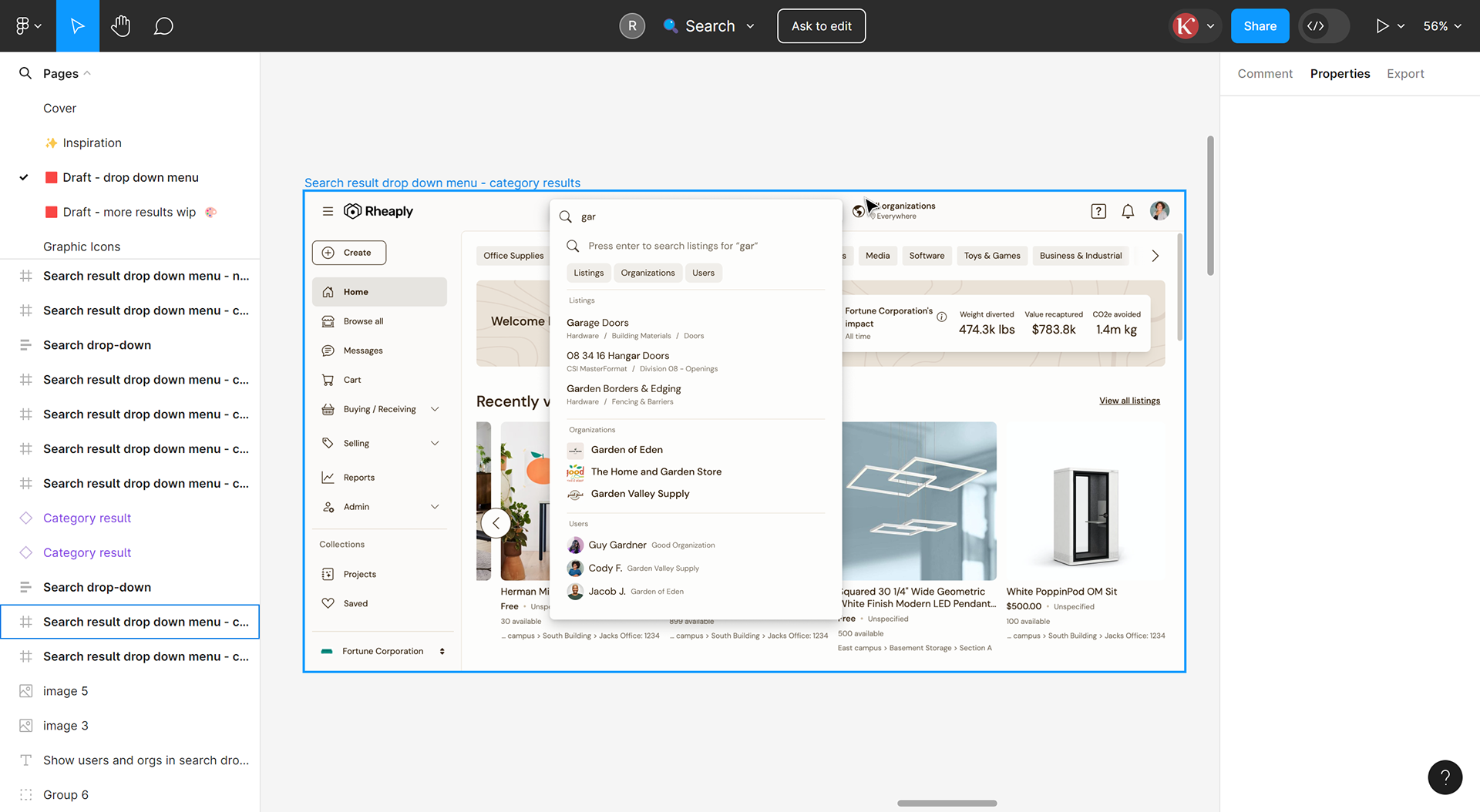Select the Comment tool bubble
Image resolution: width=1480 pixels, height=812 pixels.
pos(163,26)
